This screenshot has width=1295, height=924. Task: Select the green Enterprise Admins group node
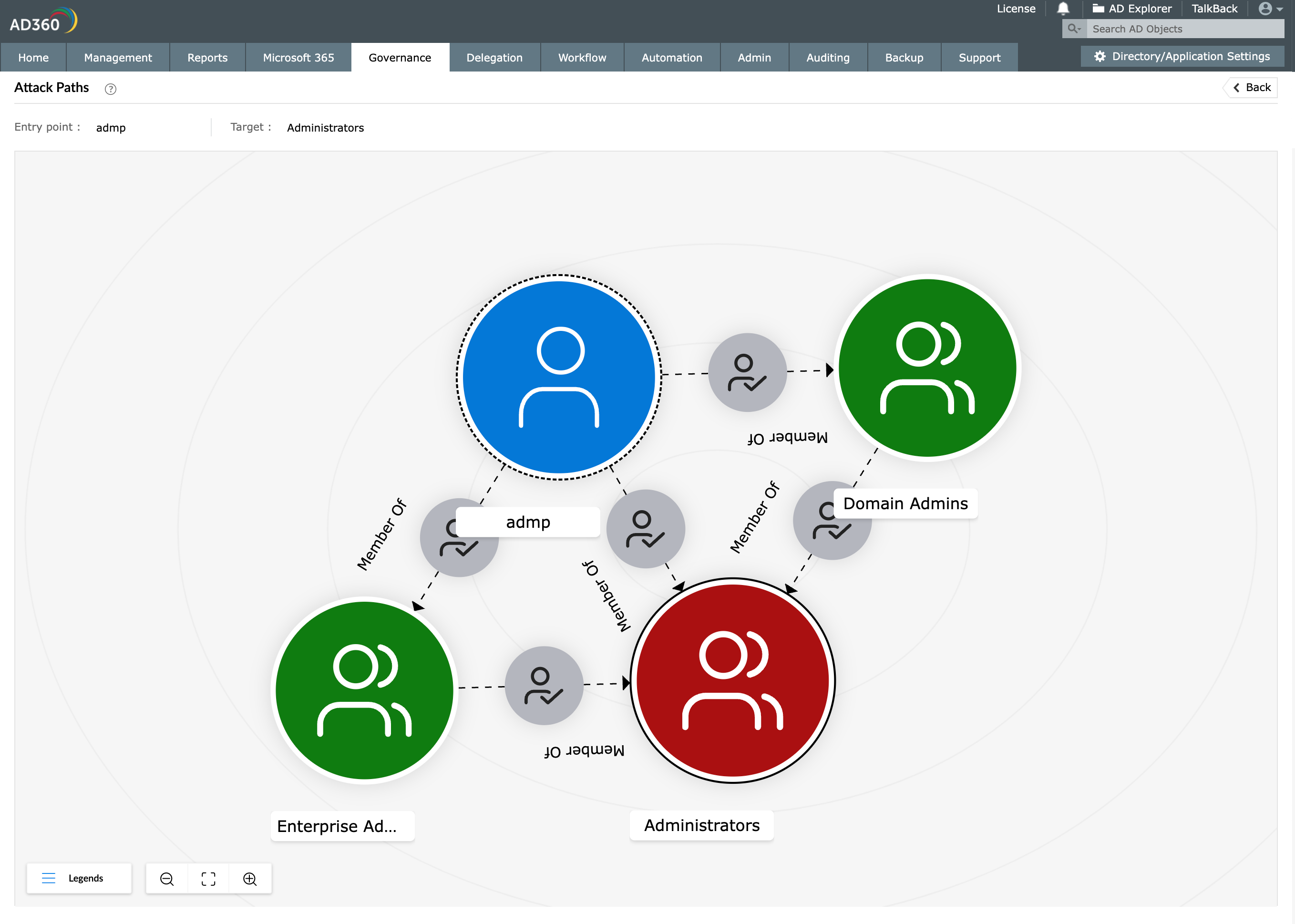click(x=364, y=689)
